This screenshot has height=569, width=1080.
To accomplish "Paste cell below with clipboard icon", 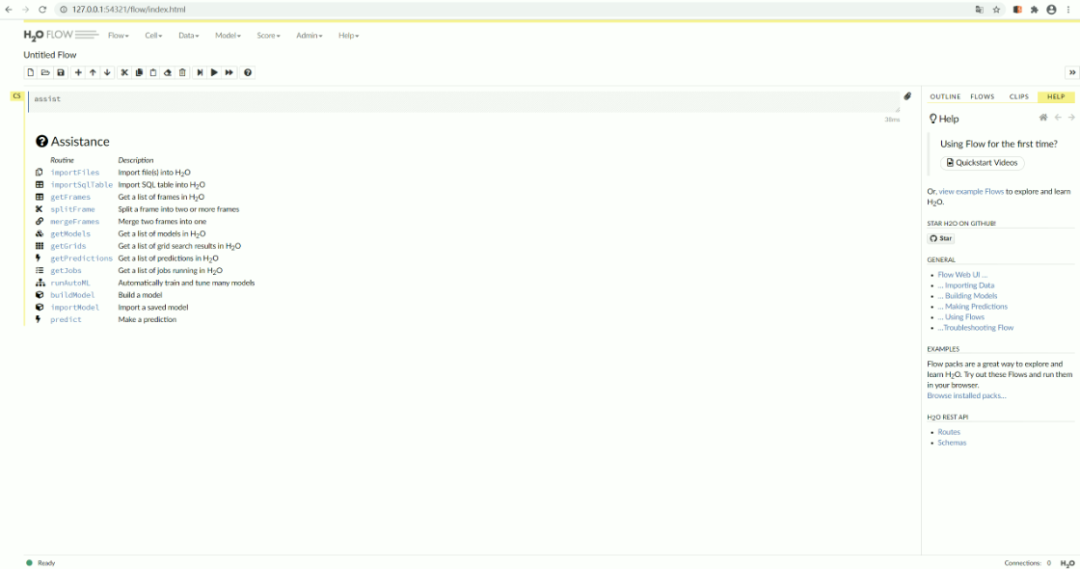I will [x=153, y=72].
